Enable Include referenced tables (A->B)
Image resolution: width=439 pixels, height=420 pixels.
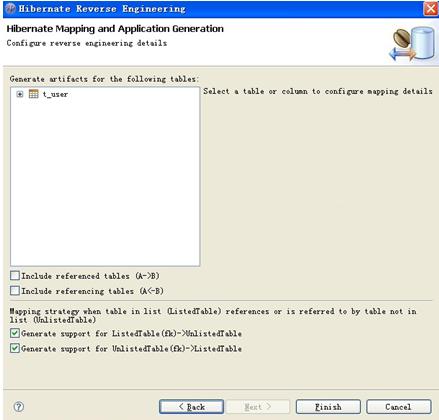(x=15, y=276)
